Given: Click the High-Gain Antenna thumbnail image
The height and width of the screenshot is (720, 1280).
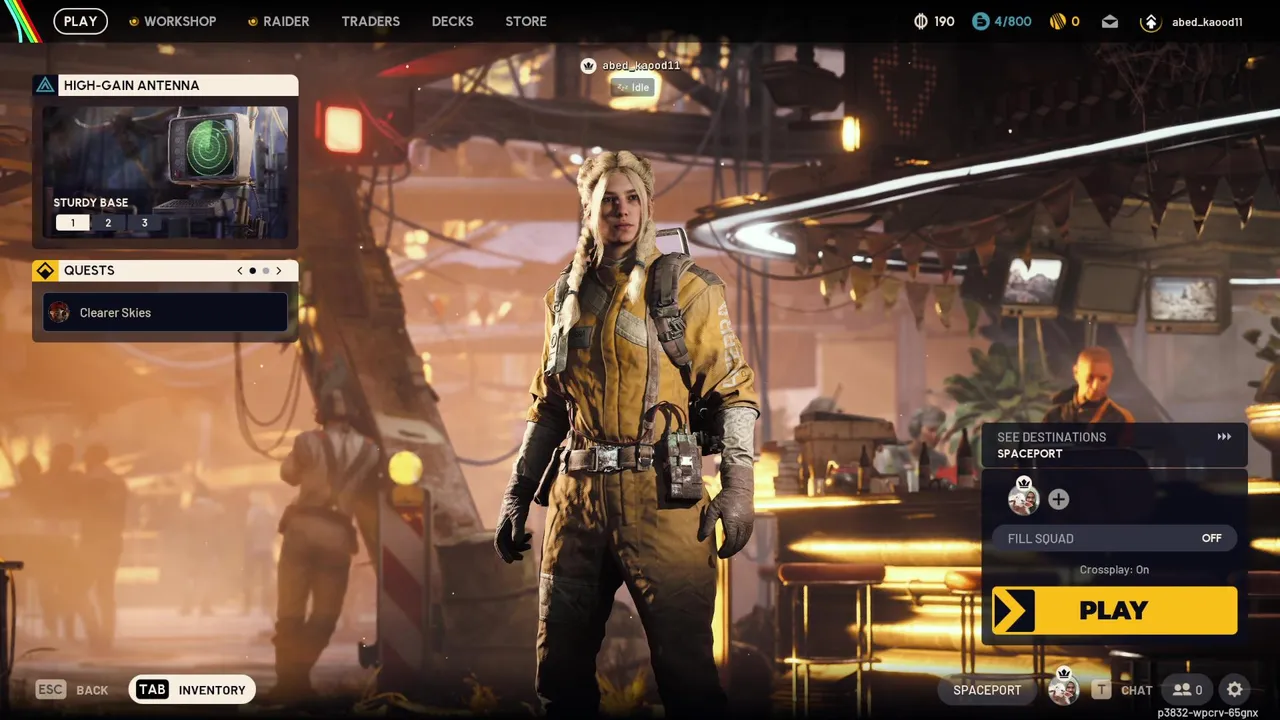Looking at the screenshot, I should [165, 170].
